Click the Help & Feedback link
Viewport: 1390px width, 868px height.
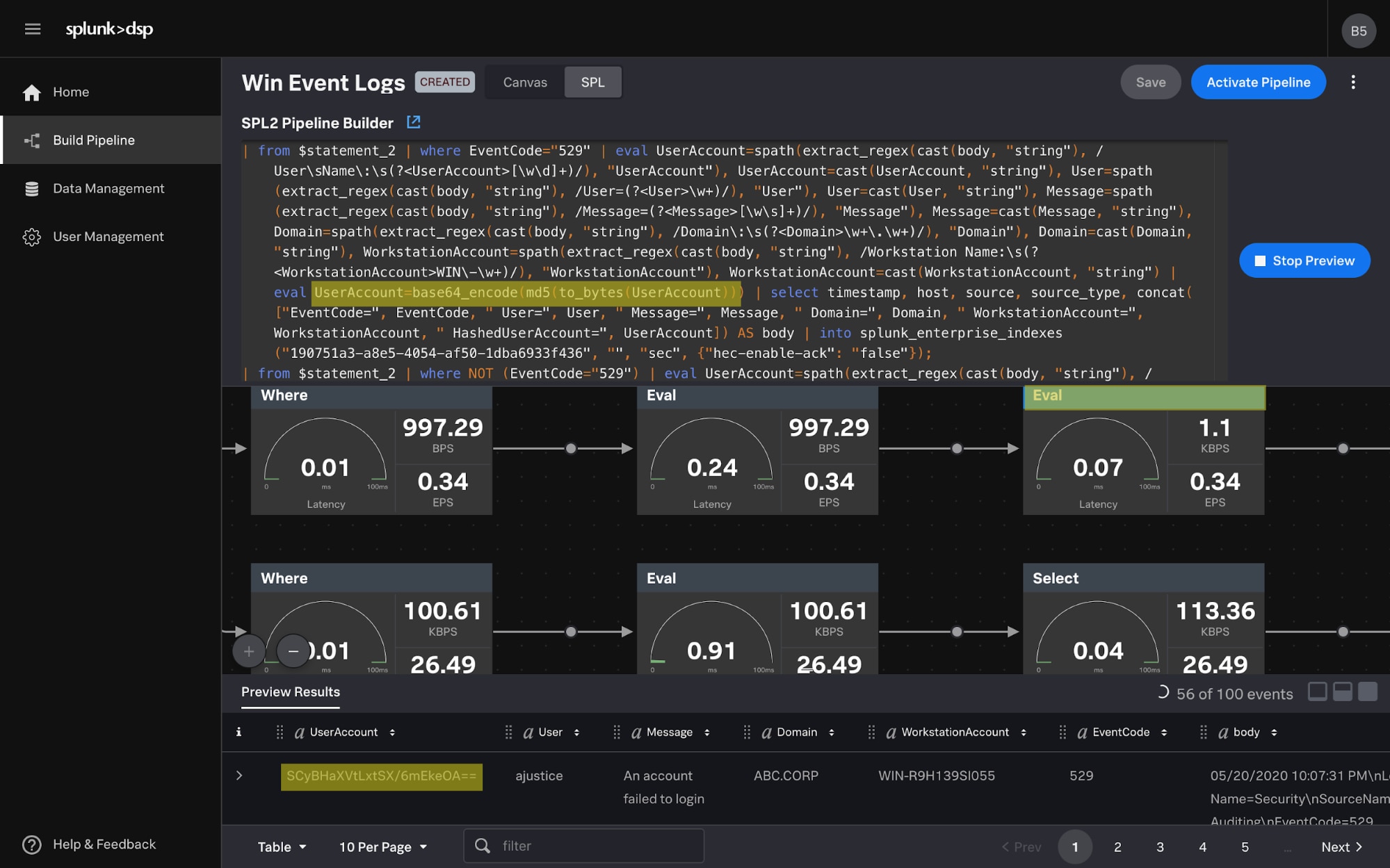pyautogui.click(x=104, y=844)
